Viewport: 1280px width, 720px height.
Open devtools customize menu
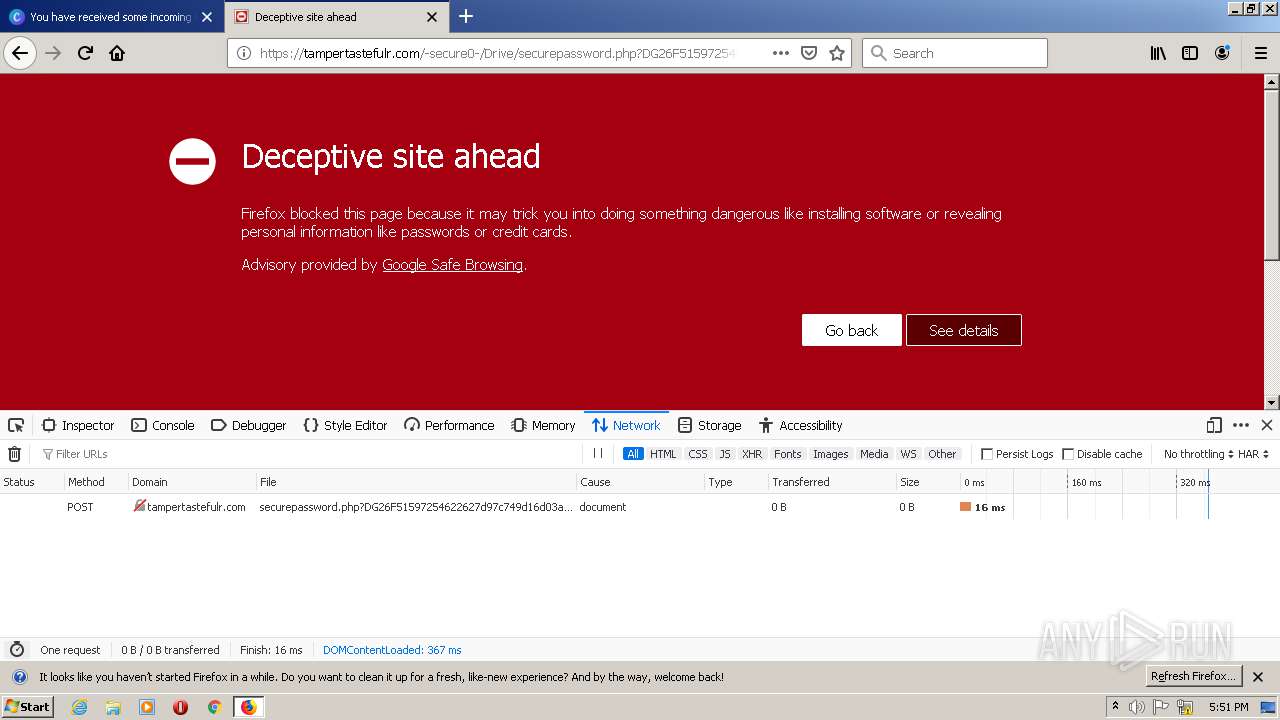click(x=1241, y=425)
